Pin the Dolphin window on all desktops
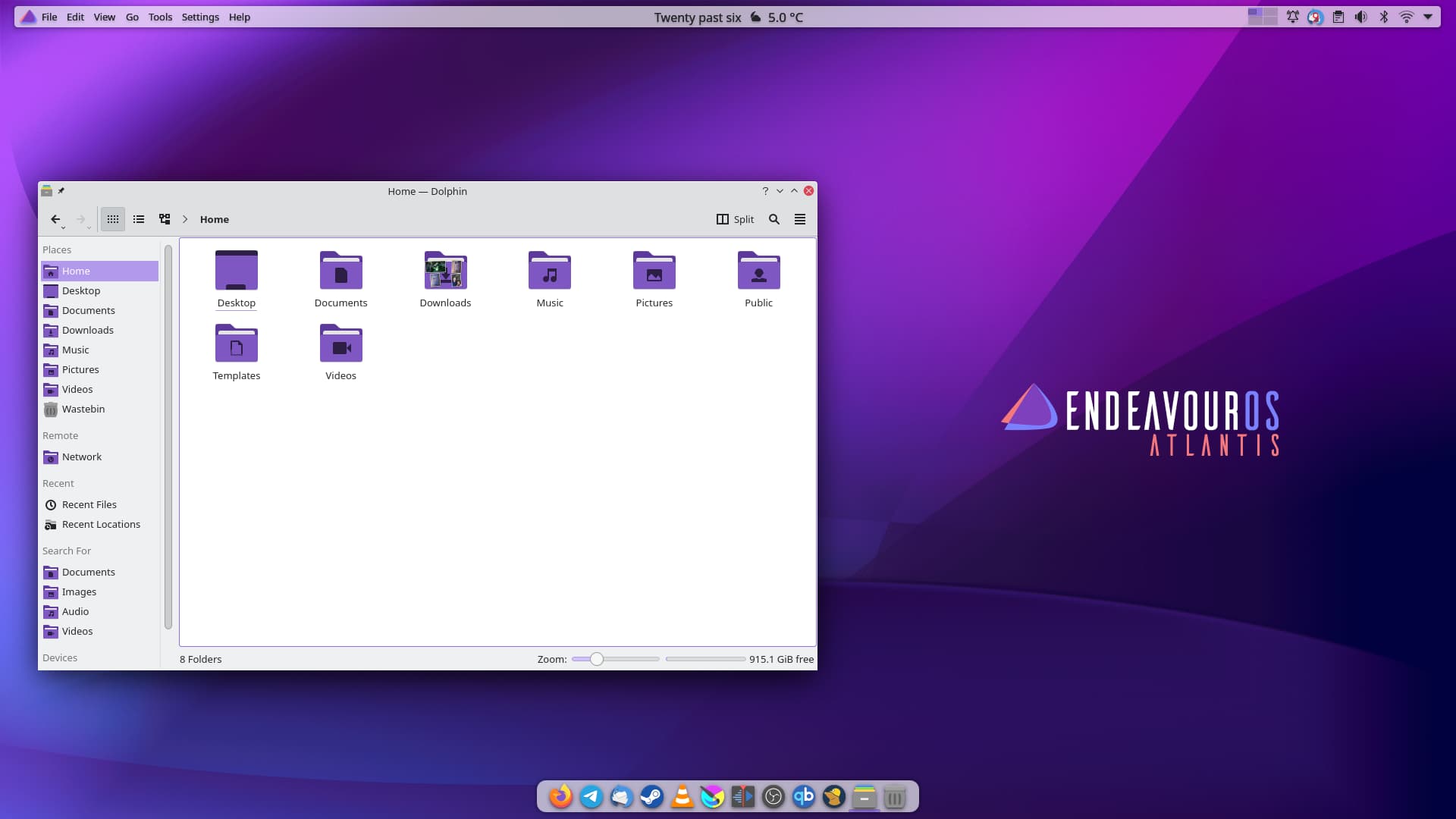The image size is (1456, 819). [x=61, y=191]
